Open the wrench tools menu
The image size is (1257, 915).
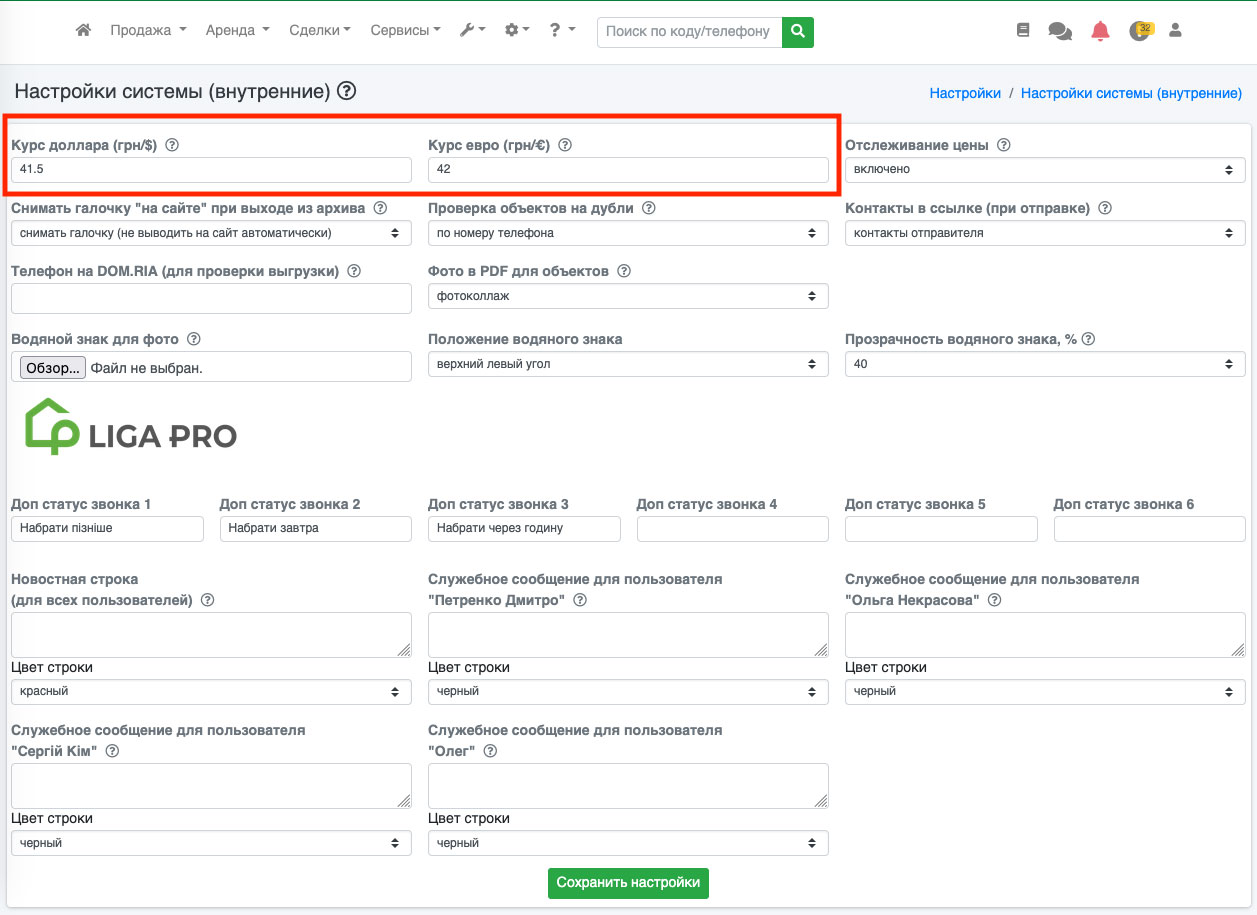[x=472, y=31]
